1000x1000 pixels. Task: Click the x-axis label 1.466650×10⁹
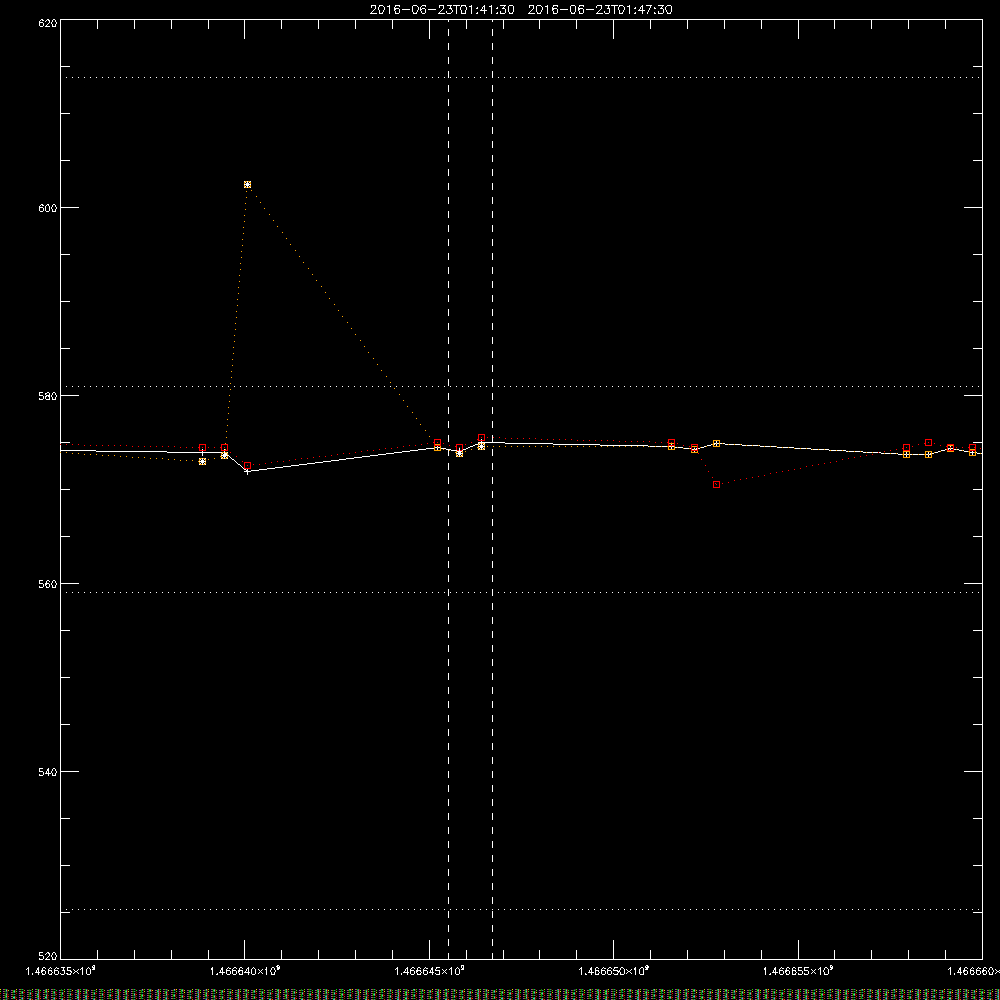[x=614, y=971]
